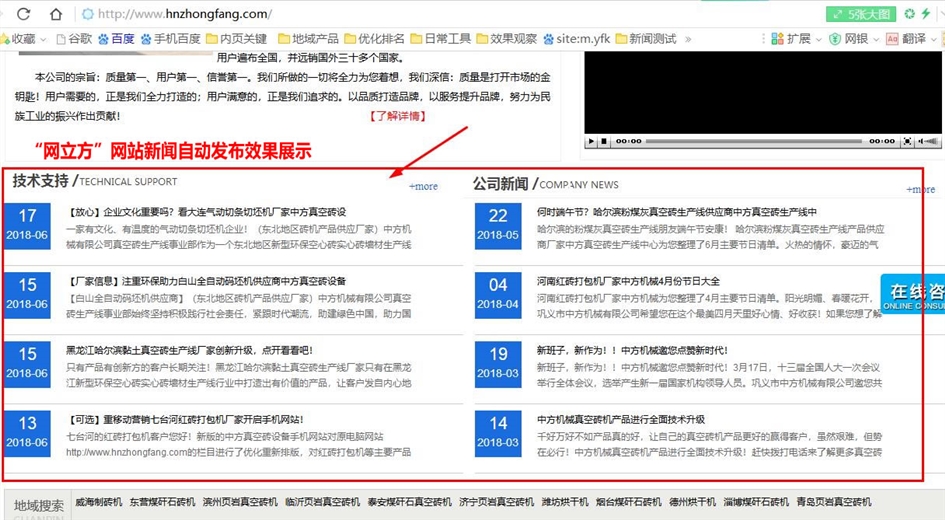Open the 手机百度 bookmark
The image size is (945, 520).
[x=171, y=39]
